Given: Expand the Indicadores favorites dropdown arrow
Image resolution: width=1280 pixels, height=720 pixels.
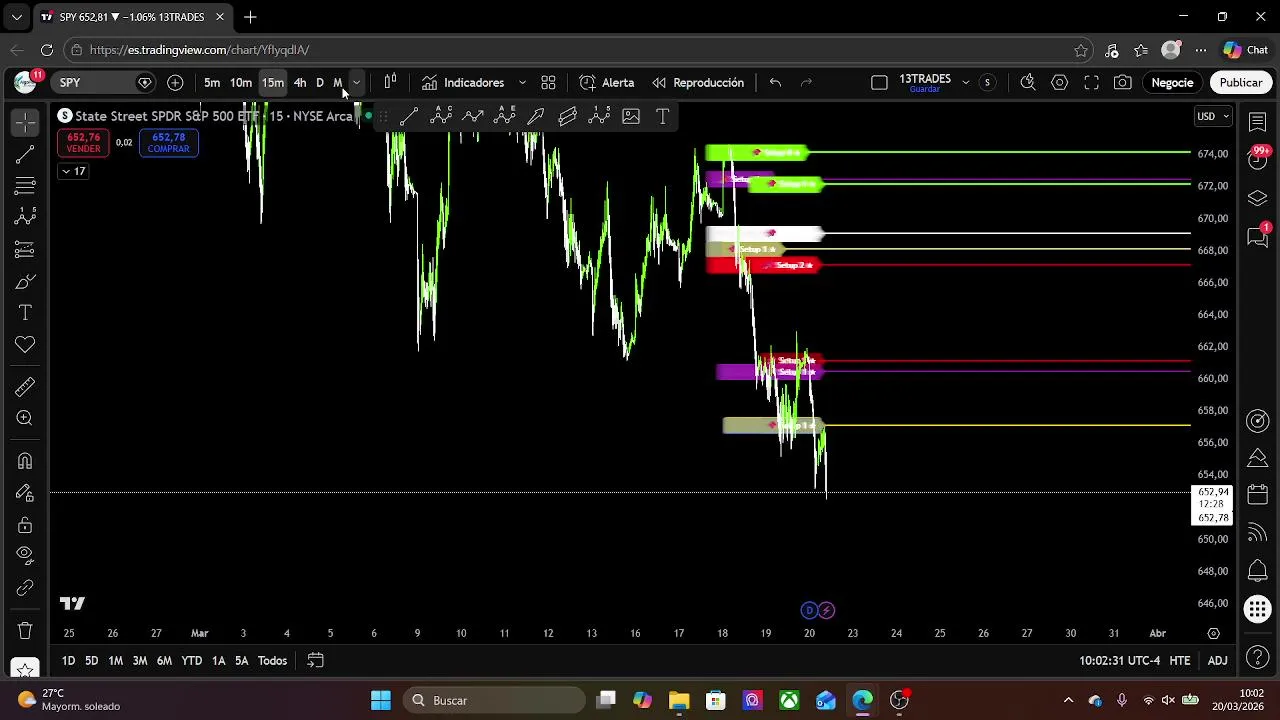Looking at the screenshot, I should 522,83.
